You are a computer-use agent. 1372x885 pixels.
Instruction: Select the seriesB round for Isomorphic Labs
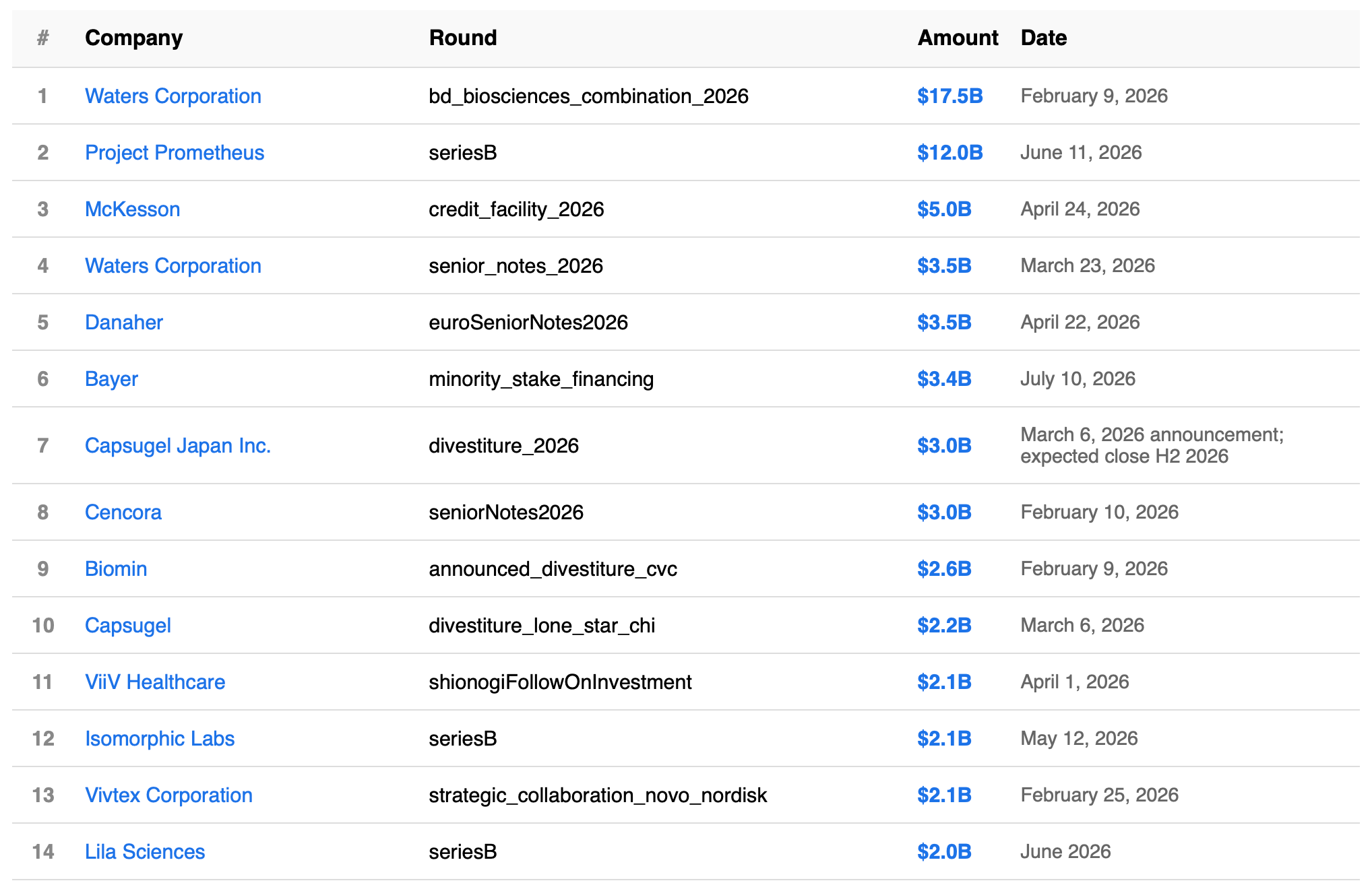click(463, 739)
